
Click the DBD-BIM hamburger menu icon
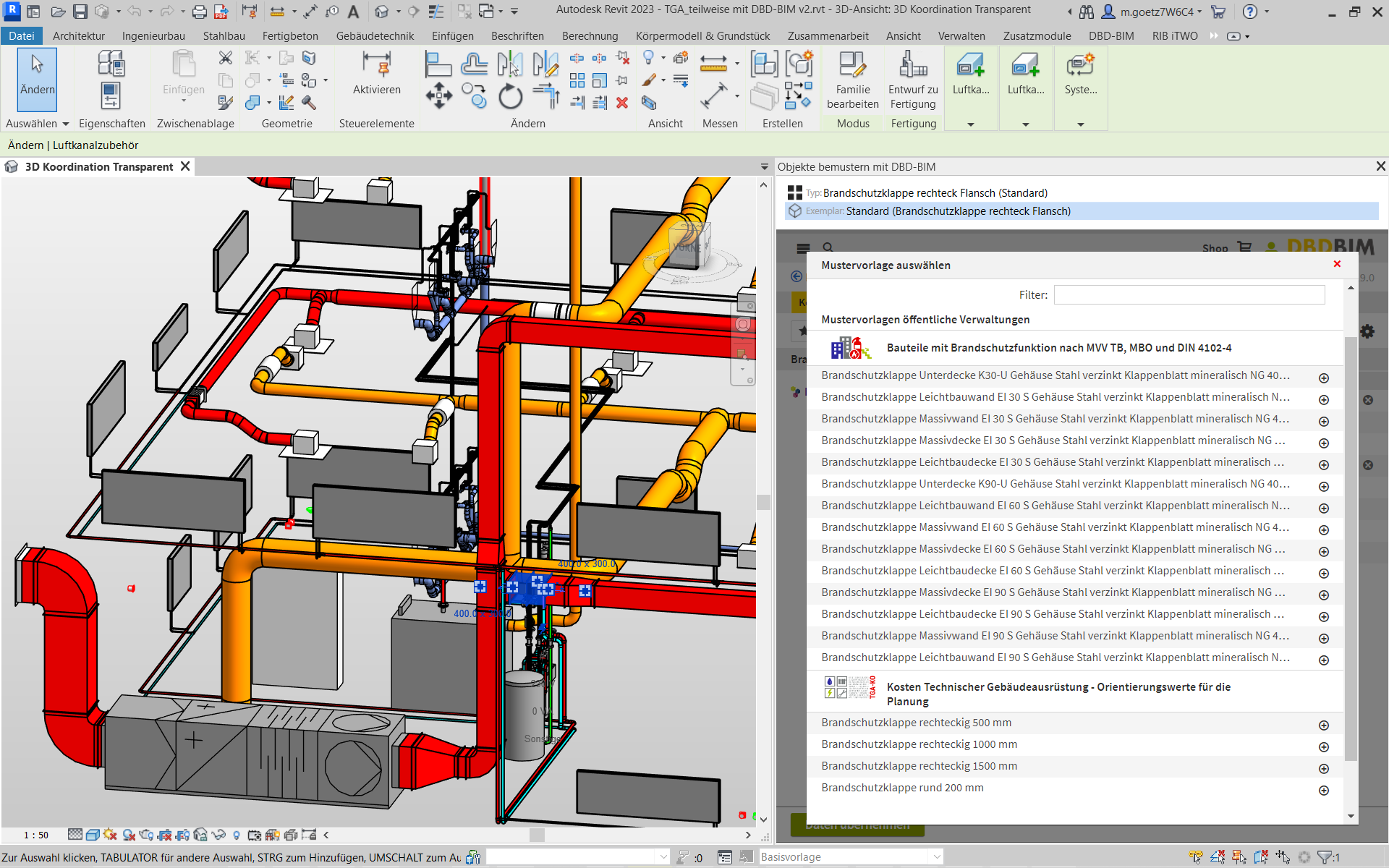click(x=803, y=248)
